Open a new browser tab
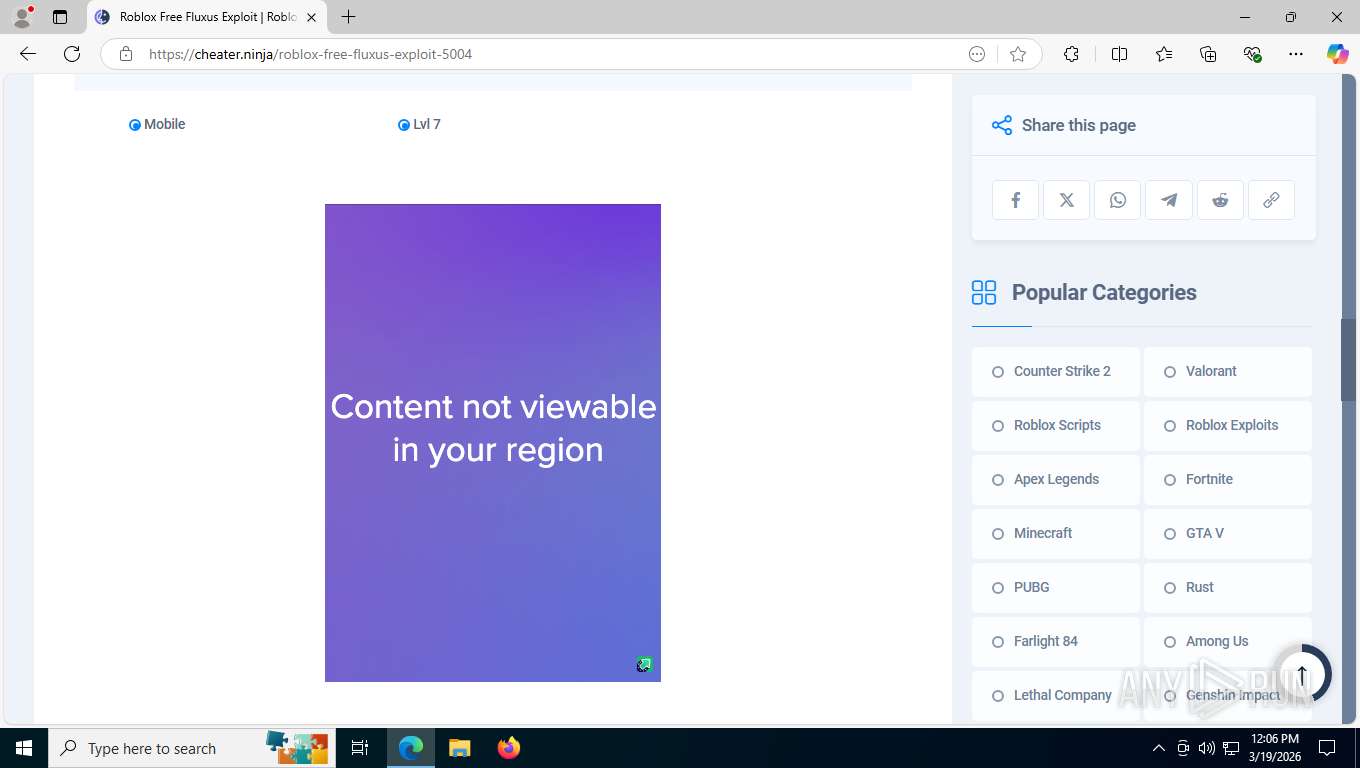Viewport: 1360px width, 768px height. click(x=348, y=17)
